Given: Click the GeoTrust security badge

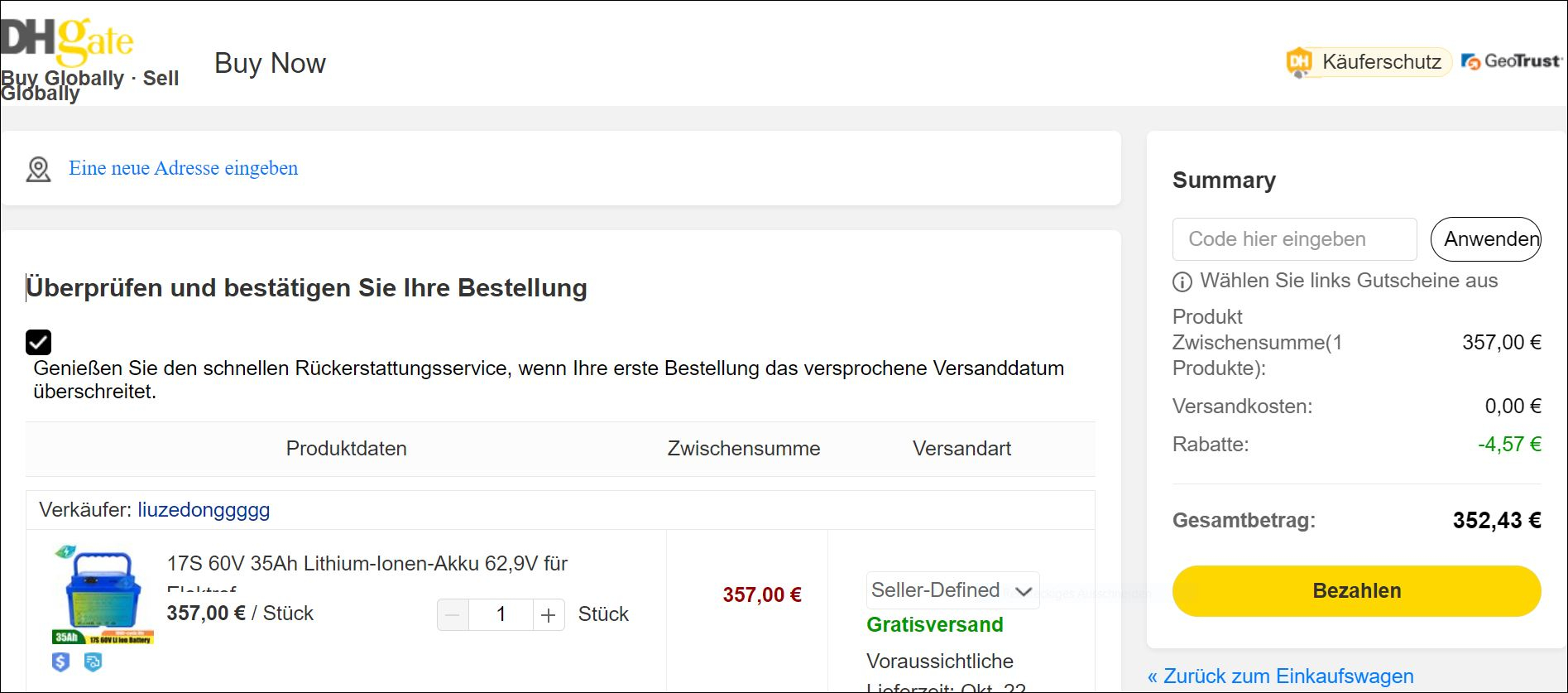Looking at the screenshot, I should click(1511, 61).
